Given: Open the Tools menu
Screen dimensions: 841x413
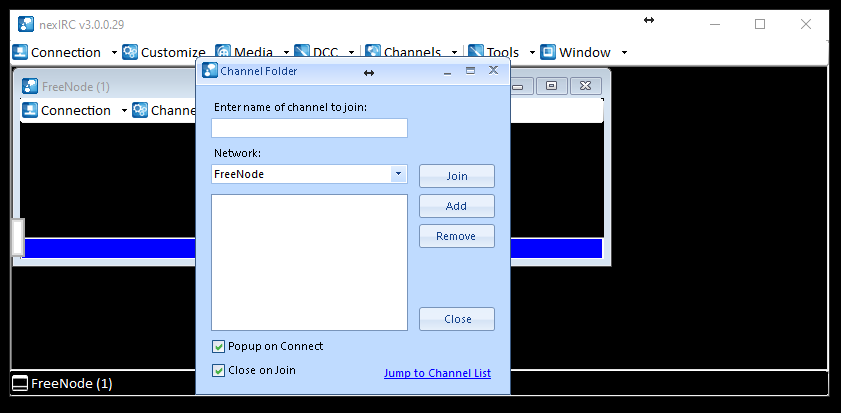Looking at the screenshot, I should pyautogui.click(x=503, y=53).
